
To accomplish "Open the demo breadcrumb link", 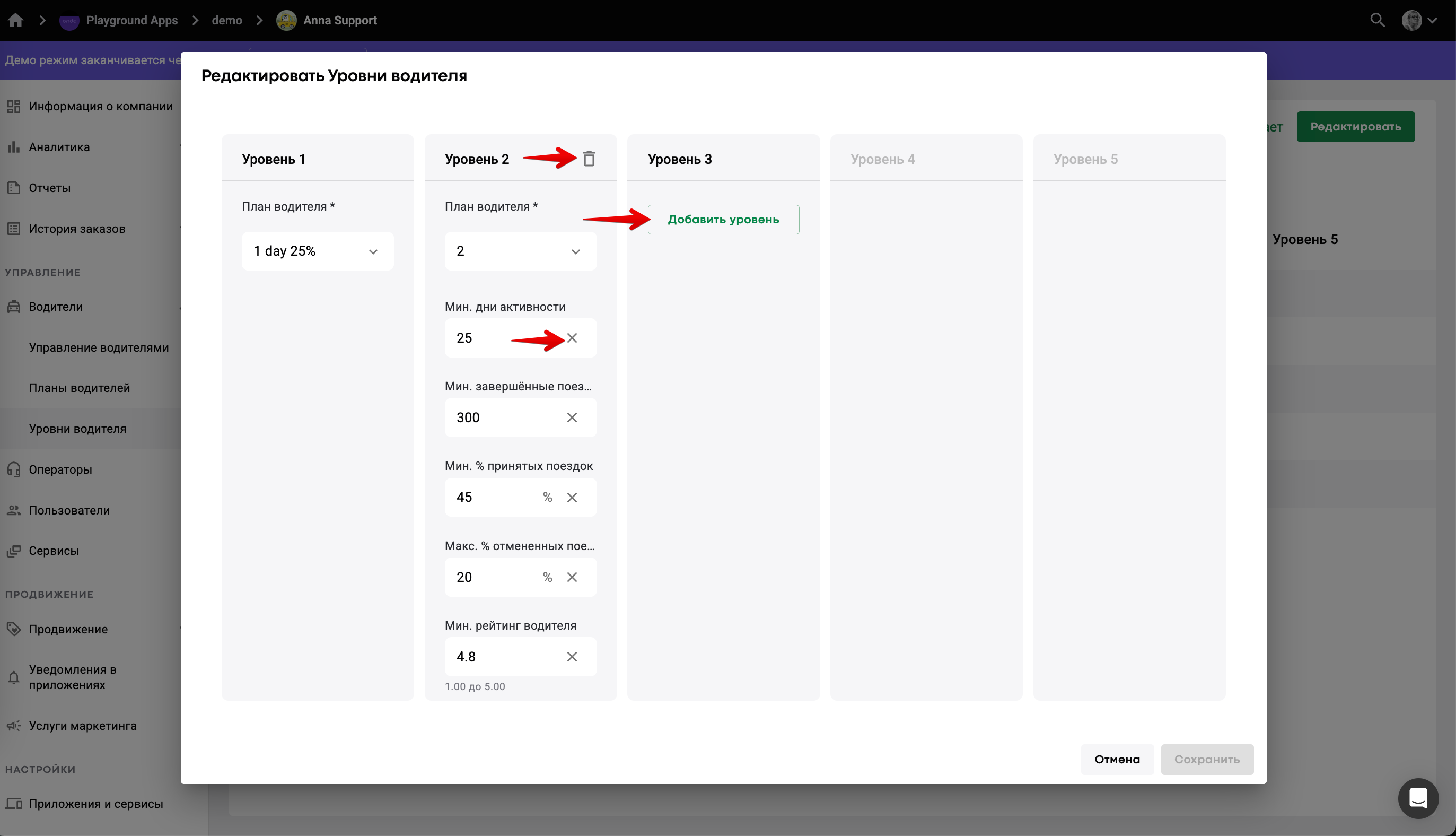I will [x=227, y=20].
